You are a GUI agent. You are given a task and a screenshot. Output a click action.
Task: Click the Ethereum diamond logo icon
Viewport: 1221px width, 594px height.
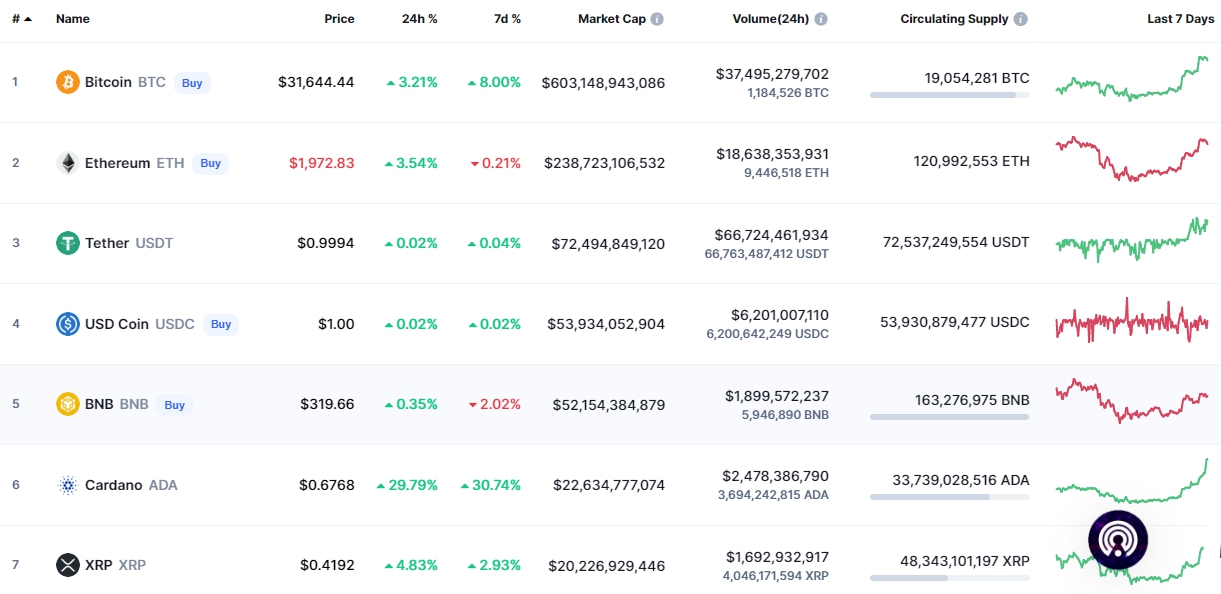(67, 163)
